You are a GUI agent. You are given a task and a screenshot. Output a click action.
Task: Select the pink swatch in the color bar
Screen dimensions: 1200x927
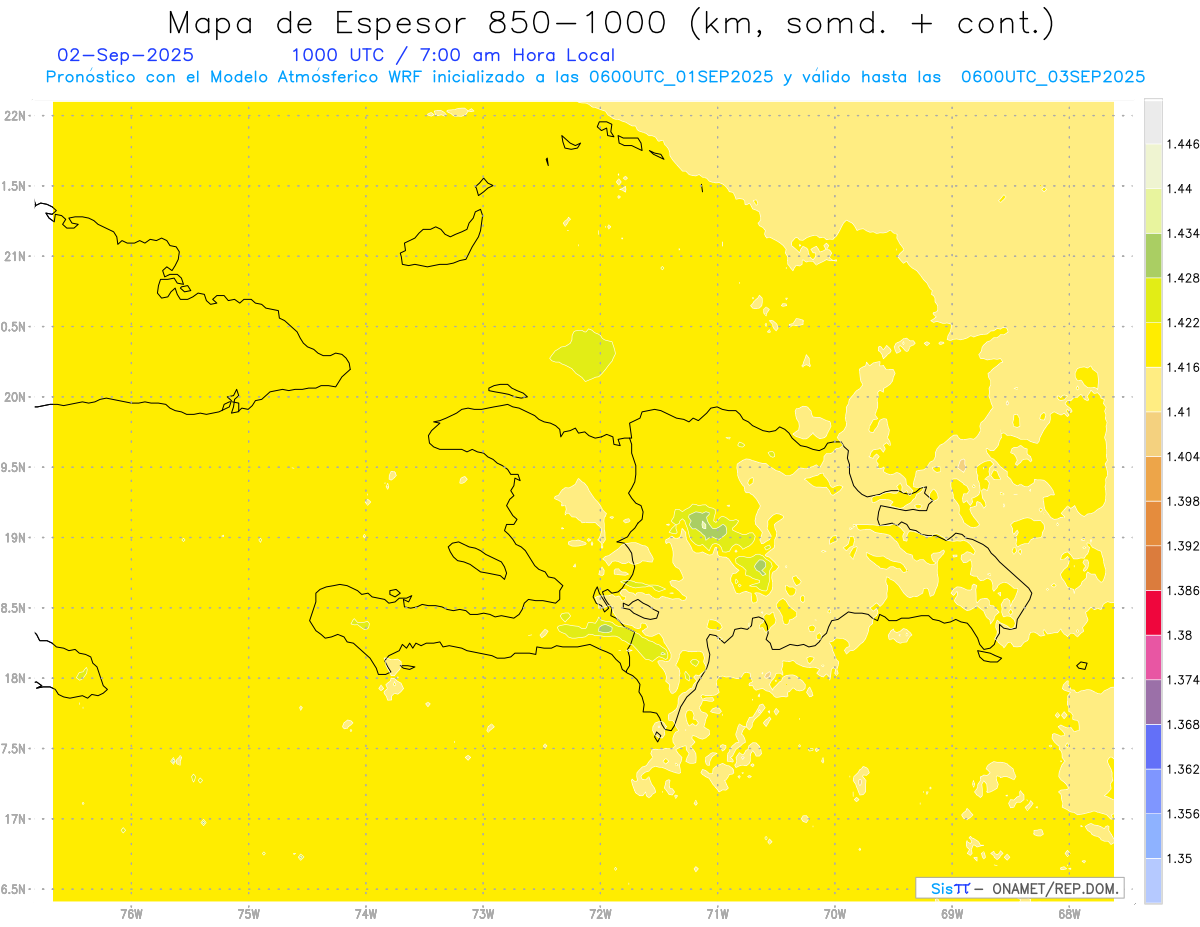[1153, 657]
